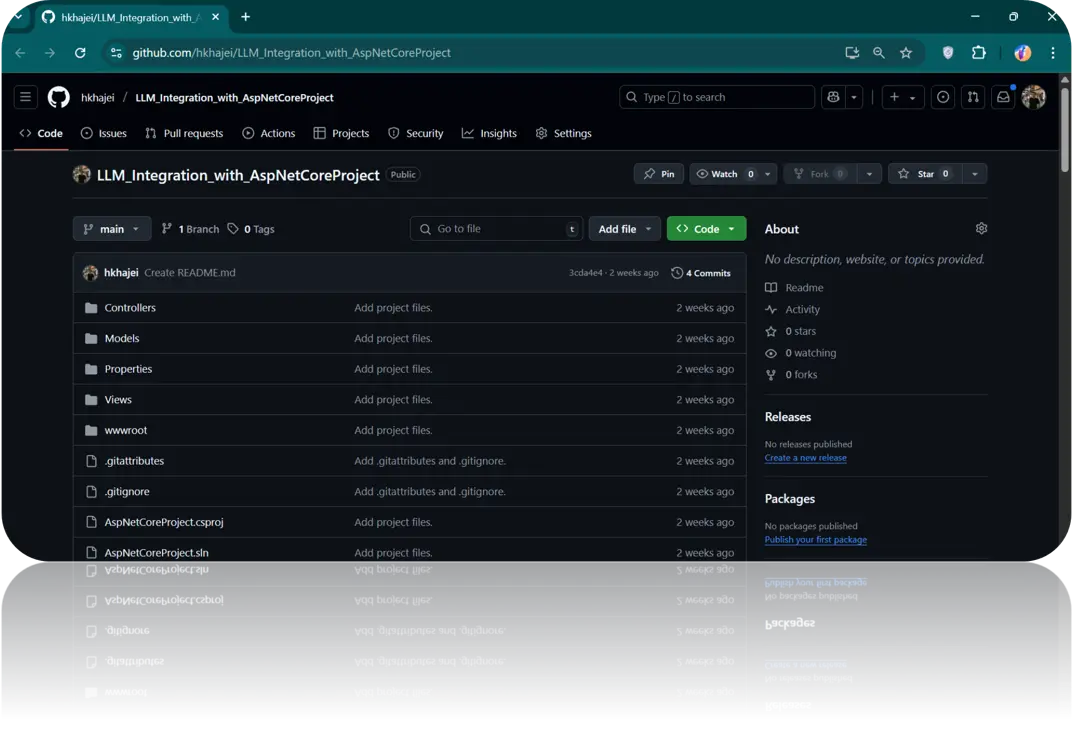1073x744 pixels.
Task: Pin this repository
Action: [x=658, y=173]
